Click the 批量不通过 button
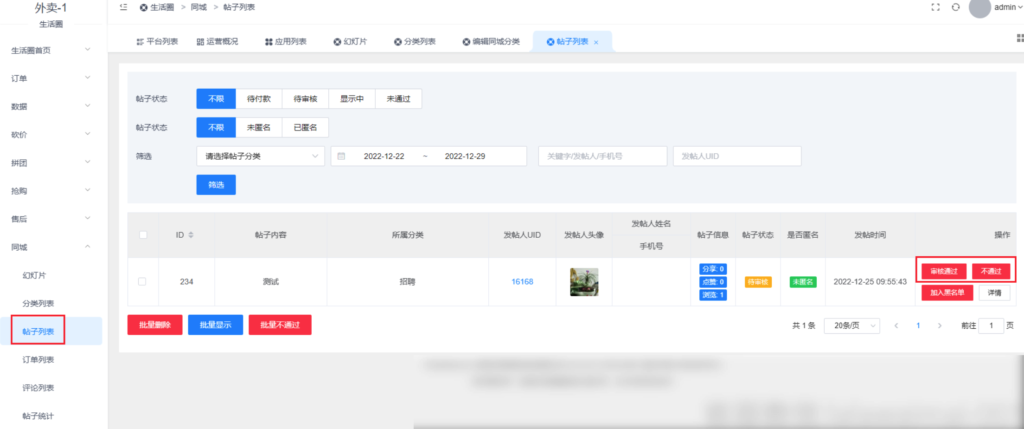Screen dimensions: 1024x429 point(280,325)
